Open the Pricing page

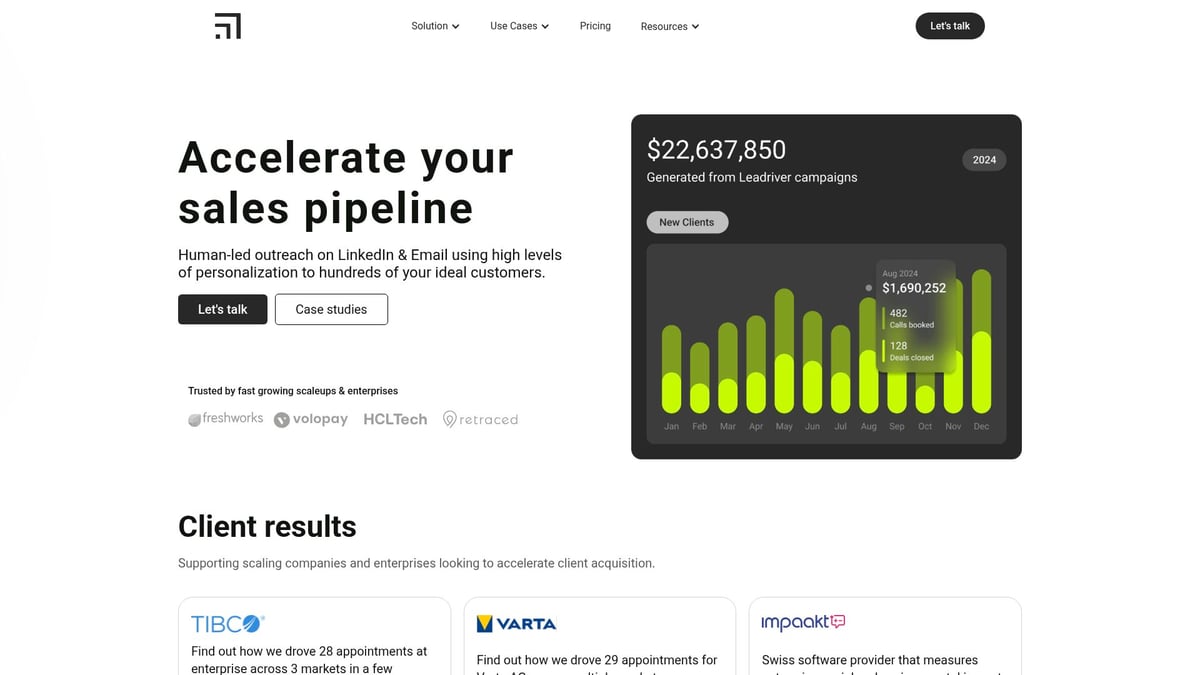click(x=595, y=26)
